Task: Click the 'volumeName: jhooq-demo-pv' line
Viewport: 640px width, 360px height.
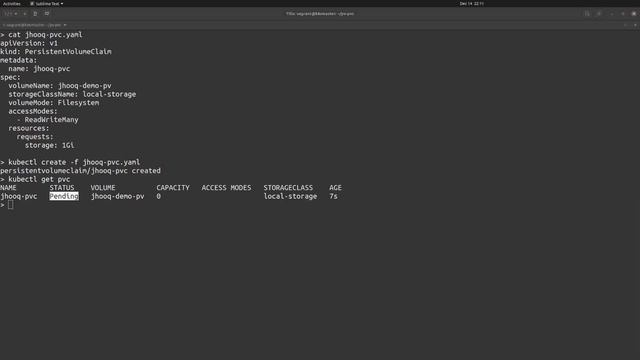Action: point(60,86)
